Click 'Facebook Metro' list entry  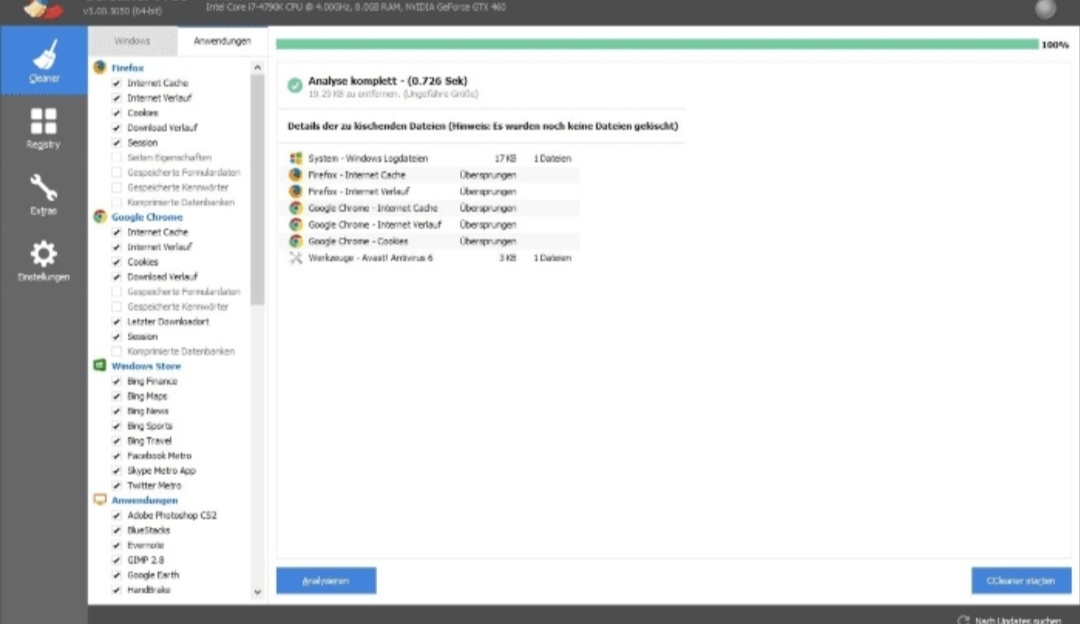tap(159, 455)
